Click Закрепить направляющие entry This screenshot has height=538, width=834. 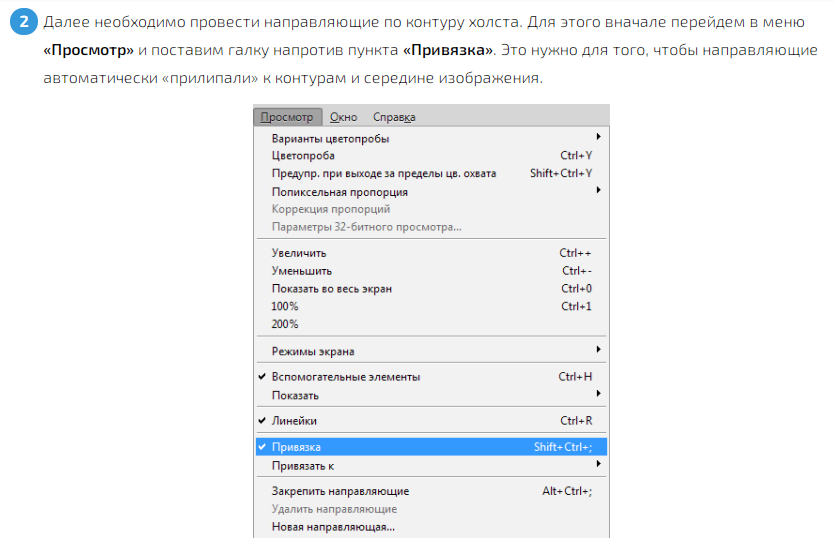(340, 491)
